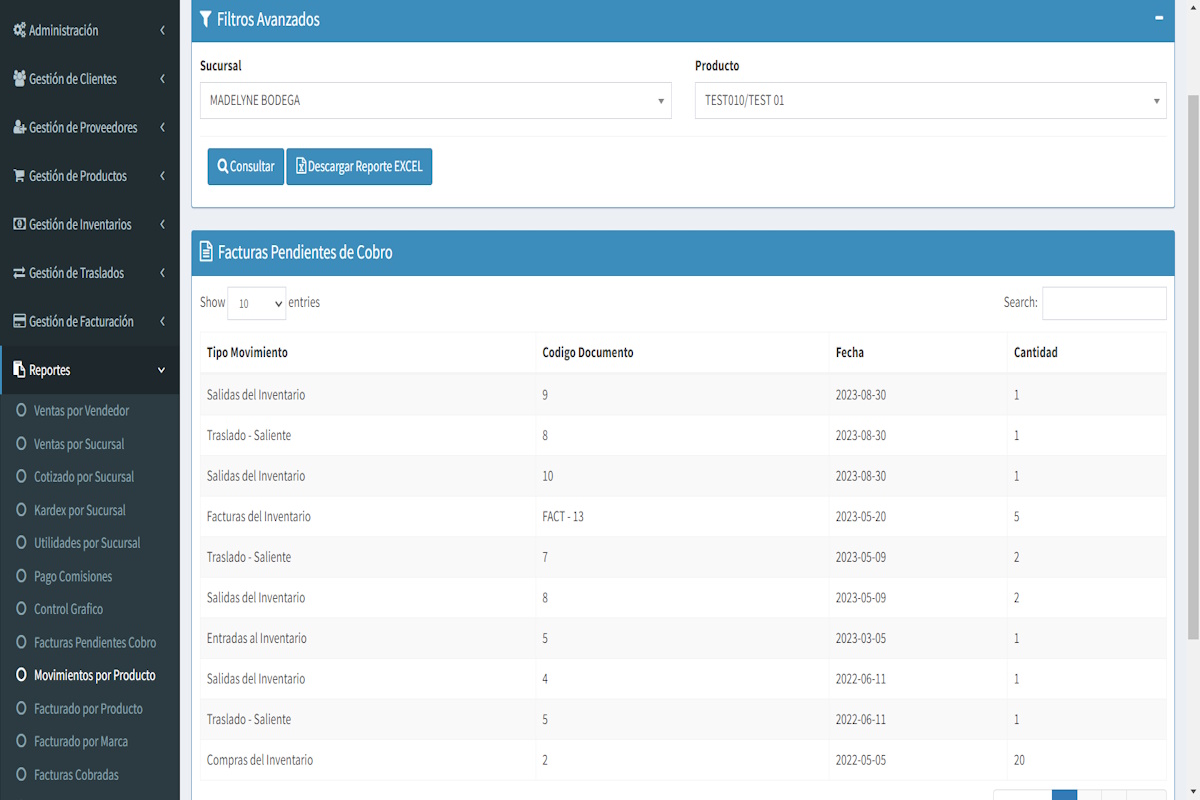
Task: Click the Gestión de Productos cart icon
Action: pos(19,176)
